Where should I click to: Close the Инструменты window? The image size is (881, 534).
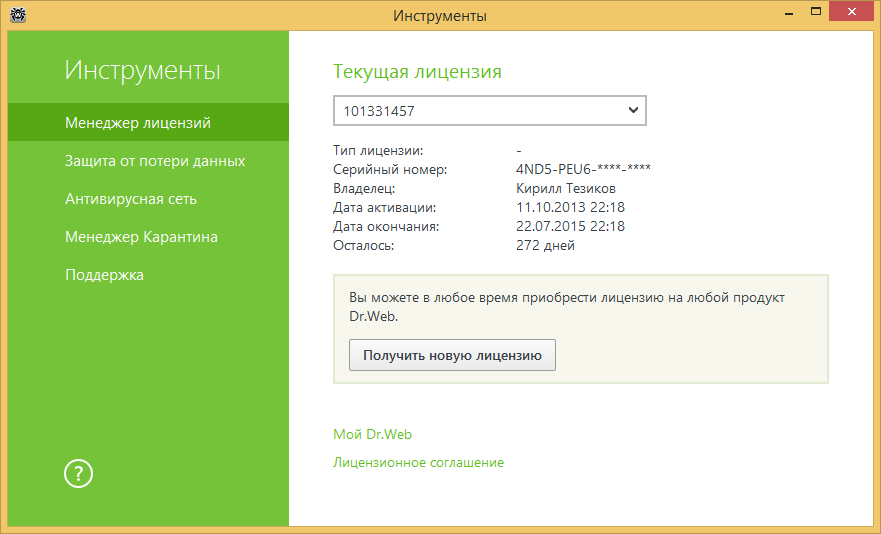click(851, 11)
